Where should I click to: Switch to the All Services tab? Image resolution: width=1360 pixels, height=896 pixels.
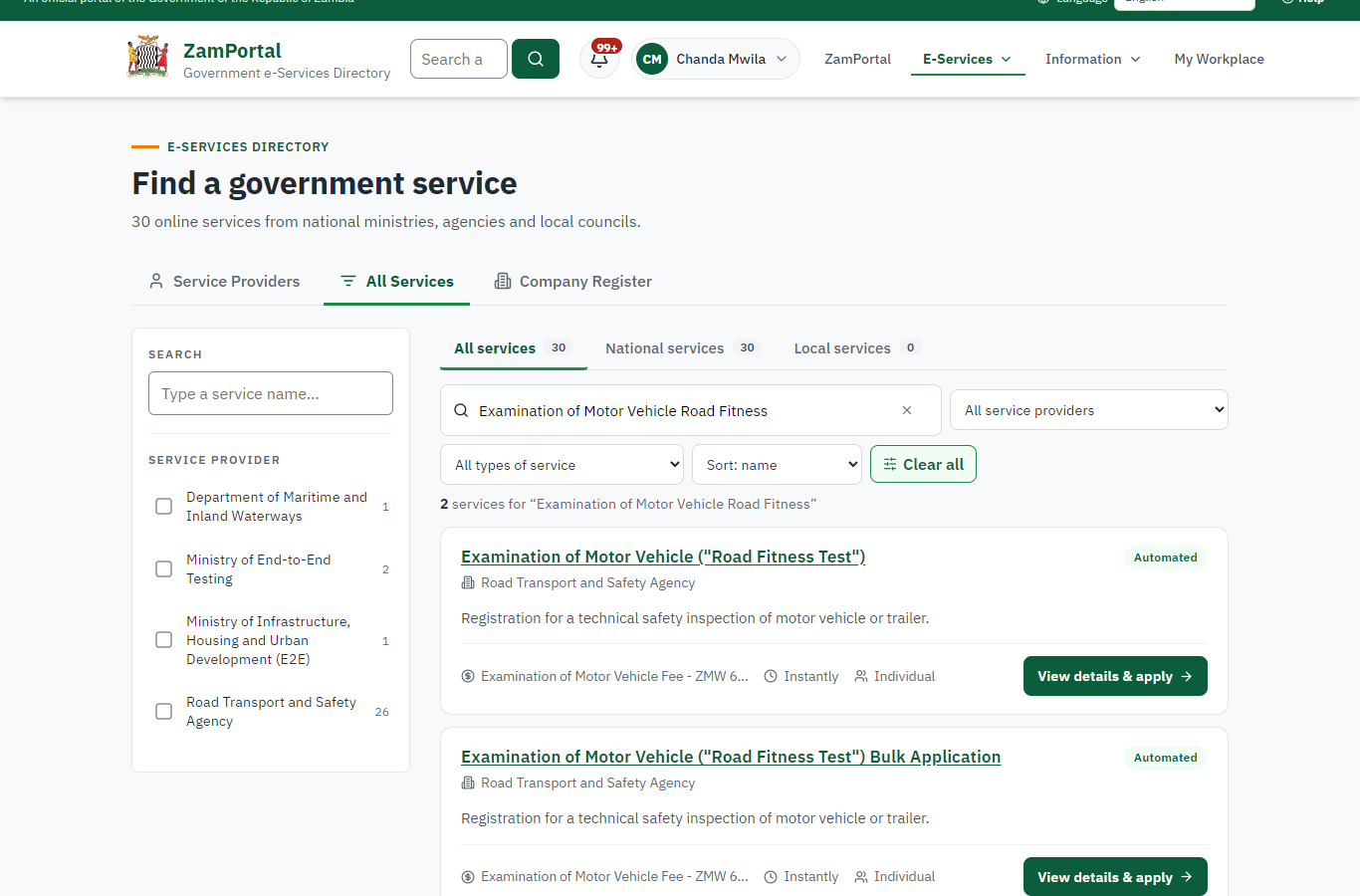click(396, 282)
